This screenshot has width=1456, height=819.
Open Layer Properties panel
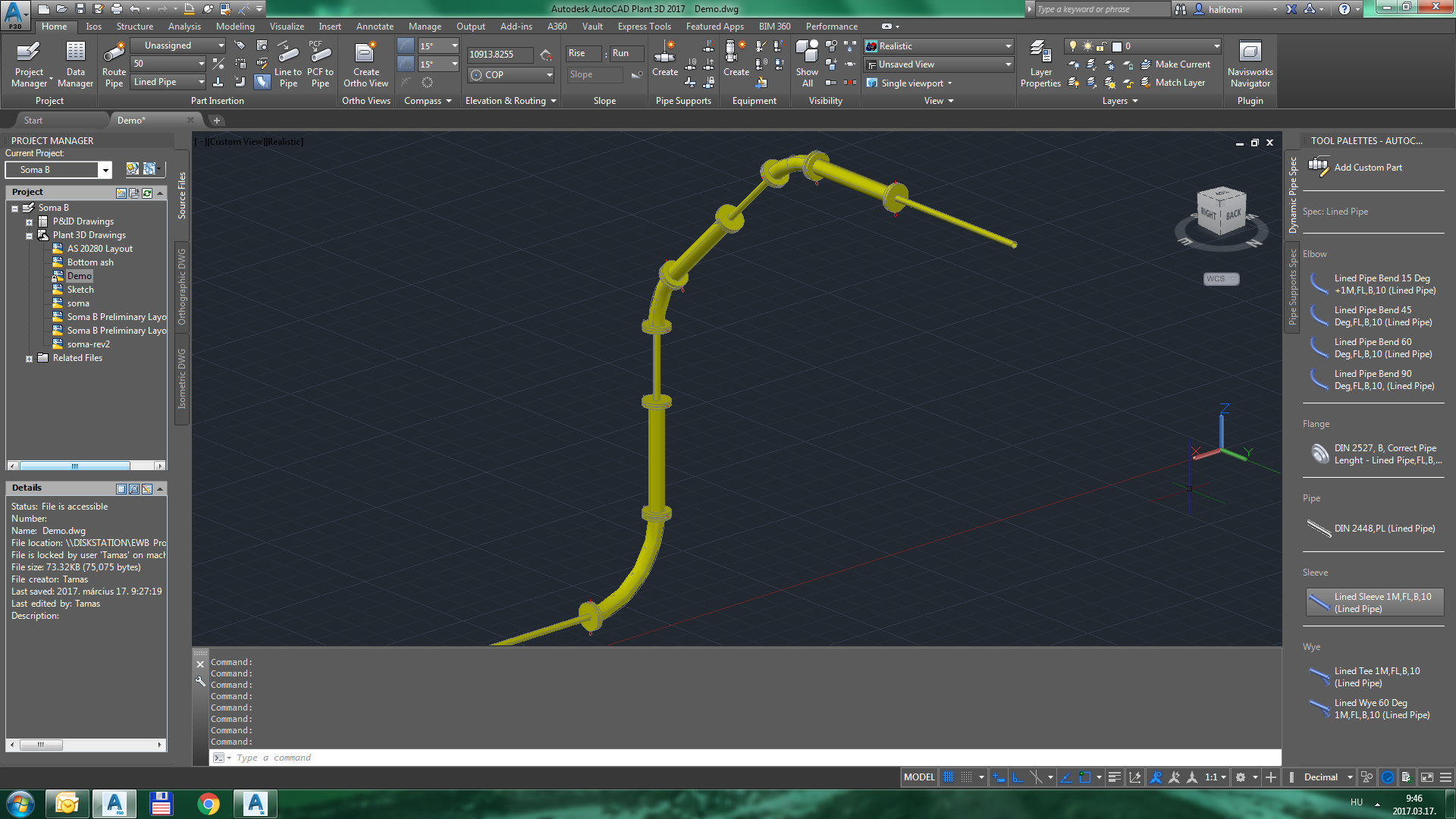pos(1040,64)
